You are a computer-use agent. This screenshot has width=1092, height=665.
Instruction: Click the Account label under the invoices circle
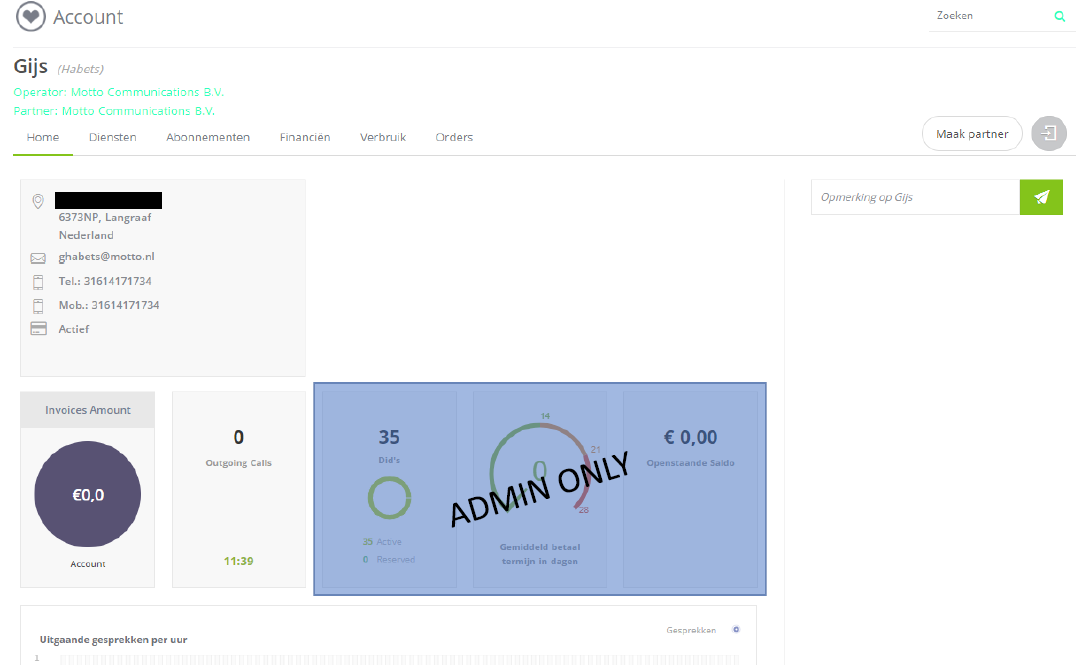(88, 564)
